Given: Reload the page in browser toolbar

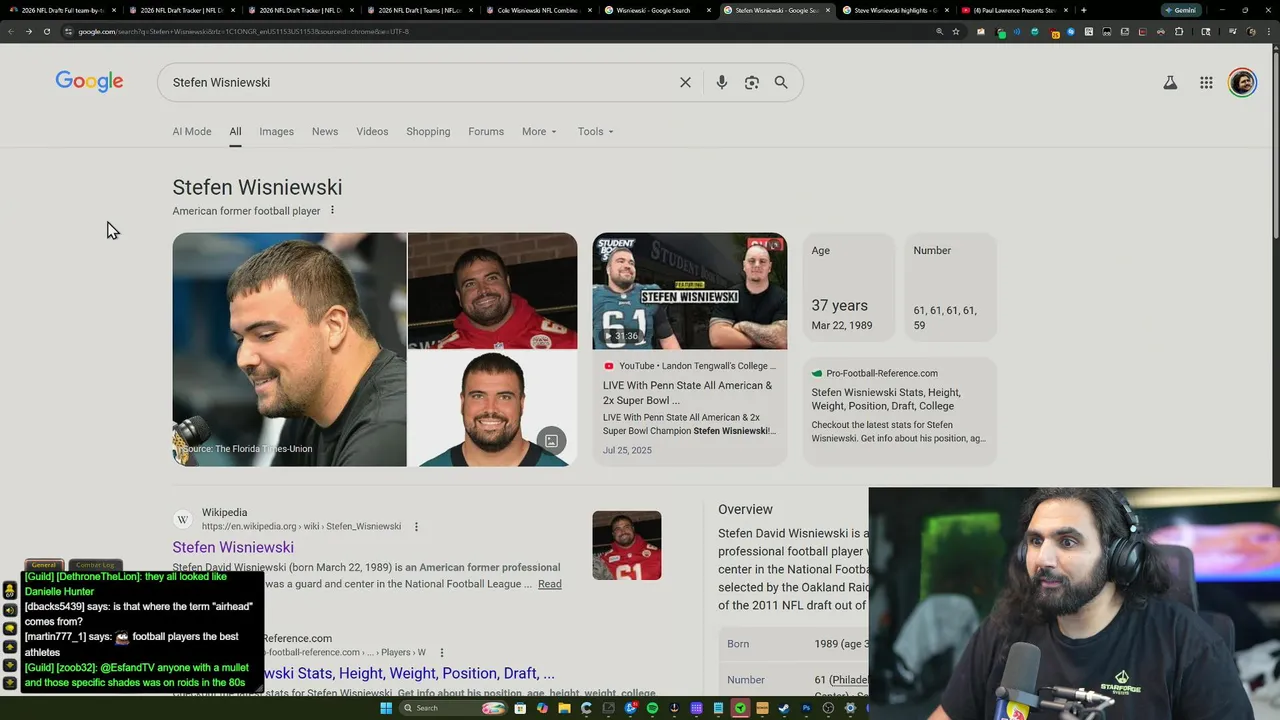Looking at the screenshot, I should tap(46, 31).
